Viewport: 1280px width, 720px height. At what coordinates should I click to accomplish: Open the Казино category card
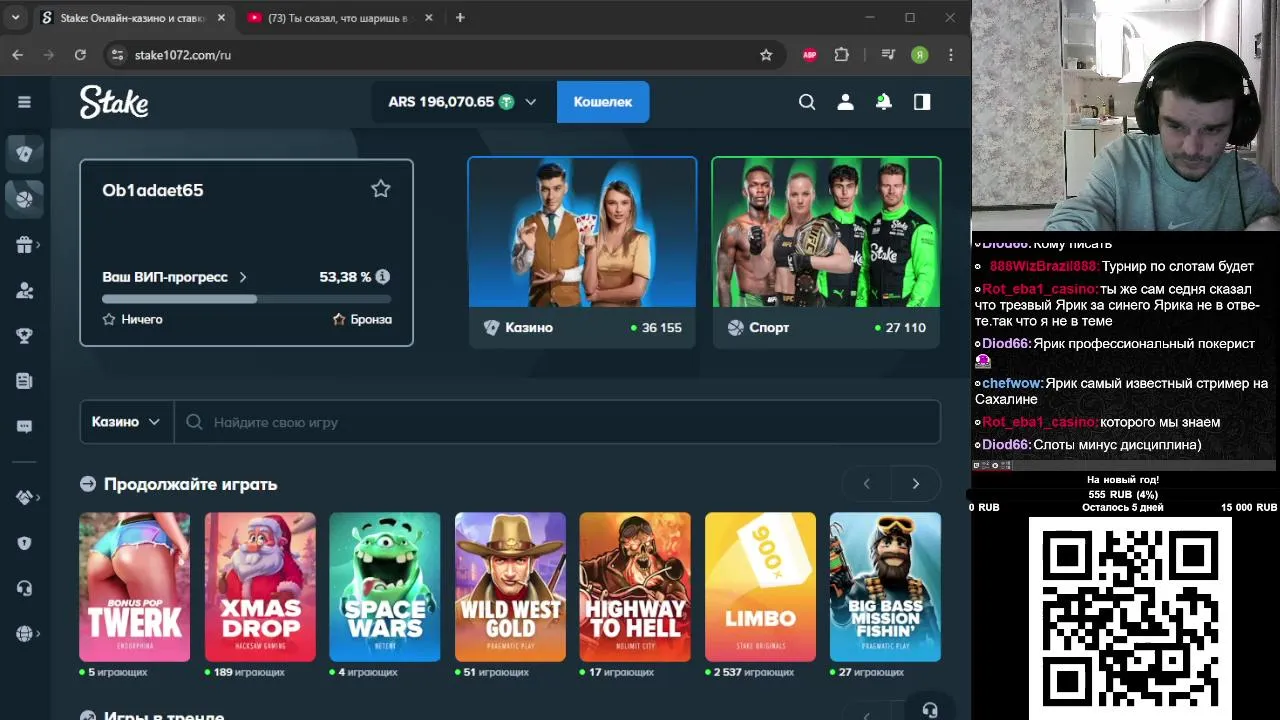coord(582,252)
